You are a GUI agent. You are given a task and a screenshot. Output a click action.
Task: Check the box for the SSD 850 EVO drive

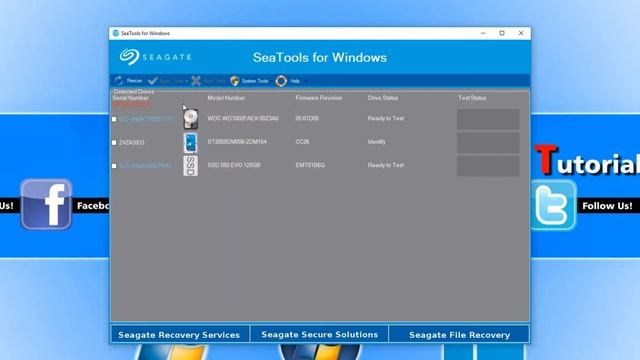(x=114, y=166)
